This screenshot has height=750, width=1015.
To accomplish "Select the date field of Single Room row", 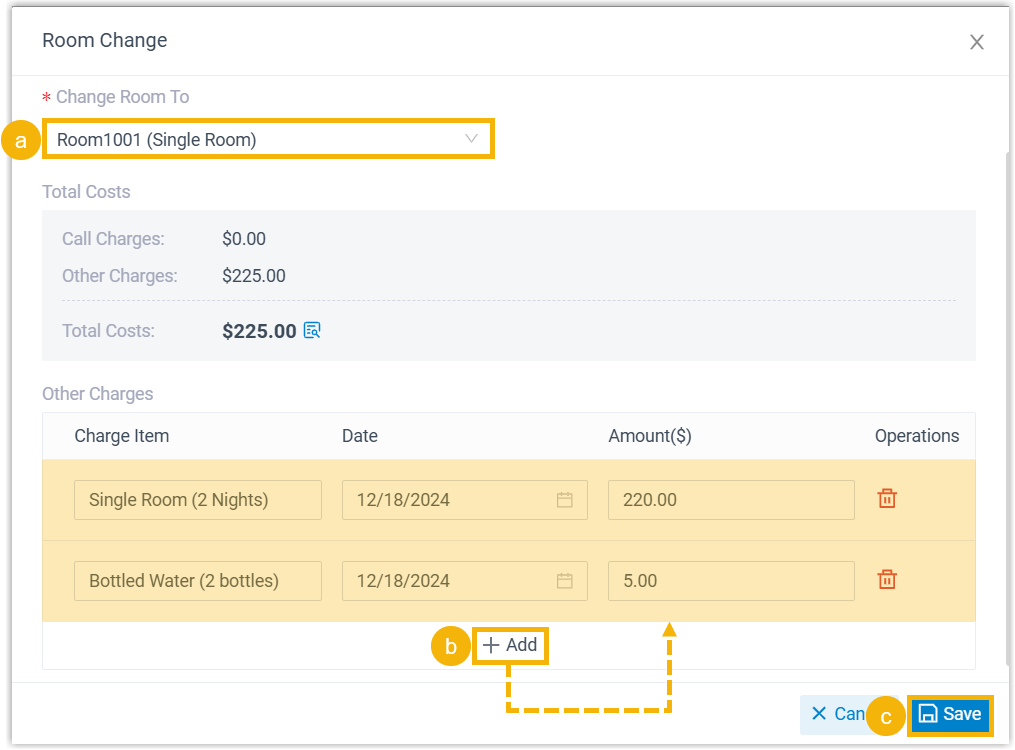I will 445,500.
